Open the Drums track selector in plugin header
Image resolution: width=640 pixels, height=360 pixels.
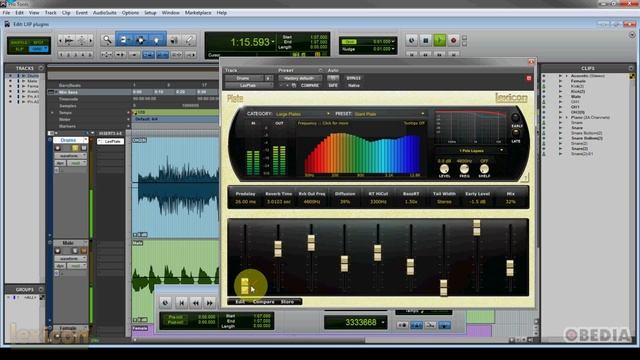pyautogui.click(x=243, y=78)
